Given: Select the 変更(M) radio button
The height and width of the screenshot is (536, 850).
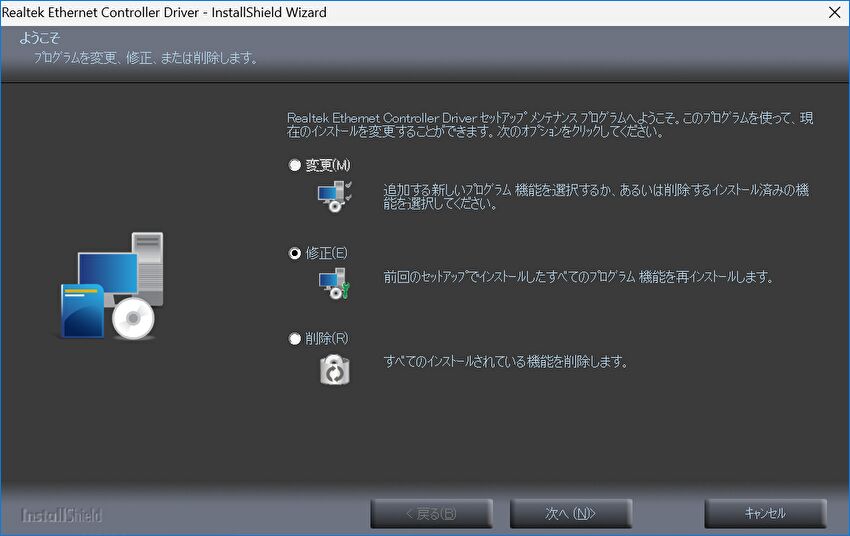Looking at the screenshot, I should (295, 165).
